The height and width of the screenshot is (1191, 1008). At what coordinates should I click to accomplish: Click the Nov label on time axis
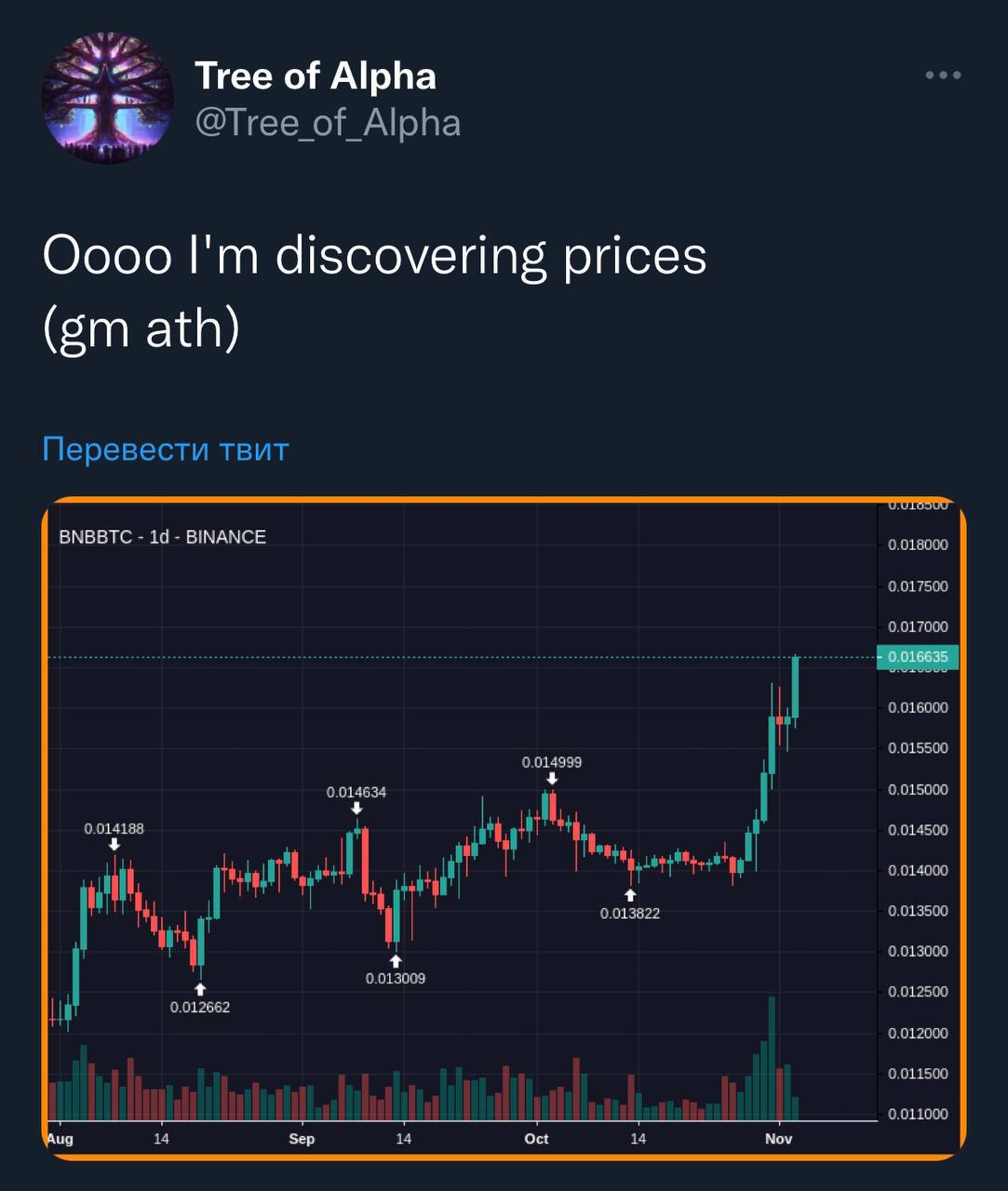(778, 1139)
